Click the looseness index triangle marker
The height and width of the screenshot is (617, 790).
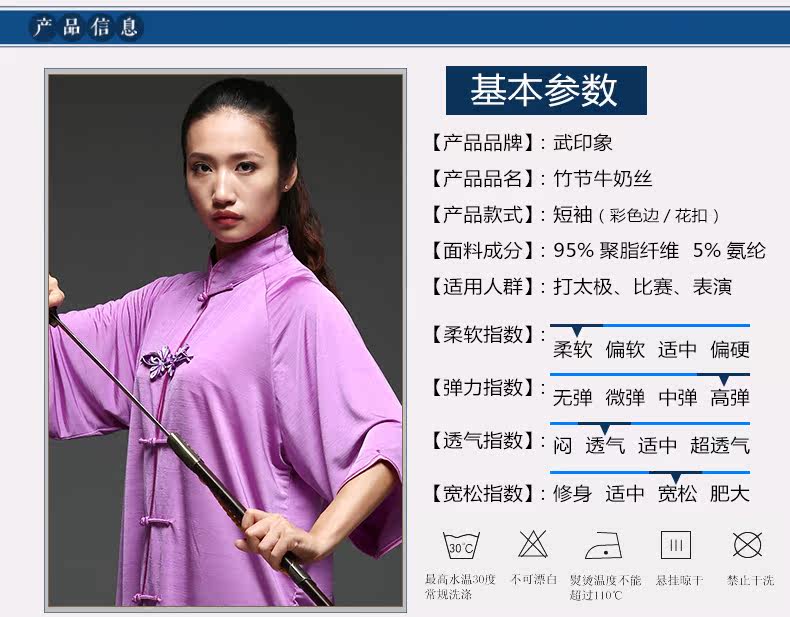pyautogui.click(x=676, y=477)
